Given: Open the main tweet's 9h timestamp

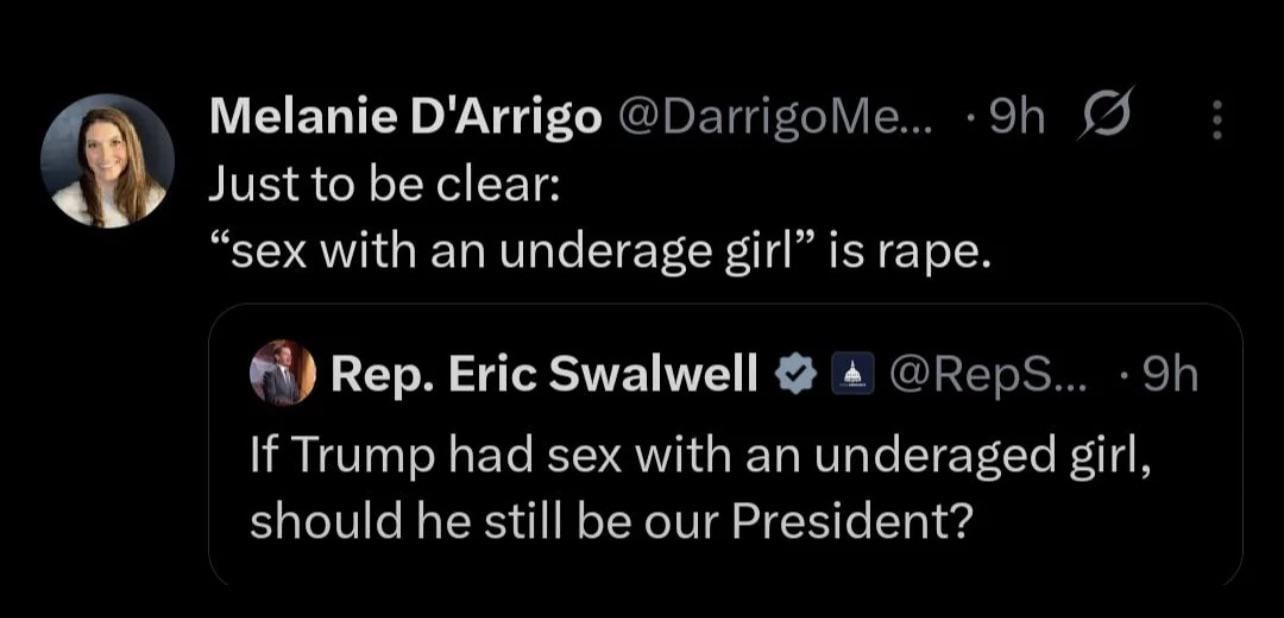Looking at the screenshot, I should (1015, 120).
